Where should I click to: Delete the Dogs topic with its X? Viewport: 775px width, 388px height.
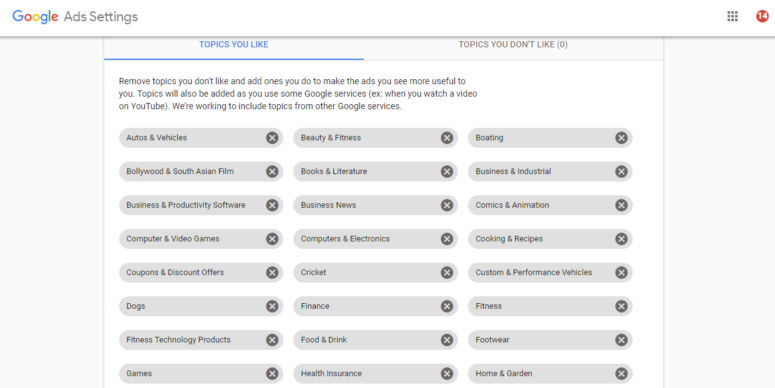272,306
